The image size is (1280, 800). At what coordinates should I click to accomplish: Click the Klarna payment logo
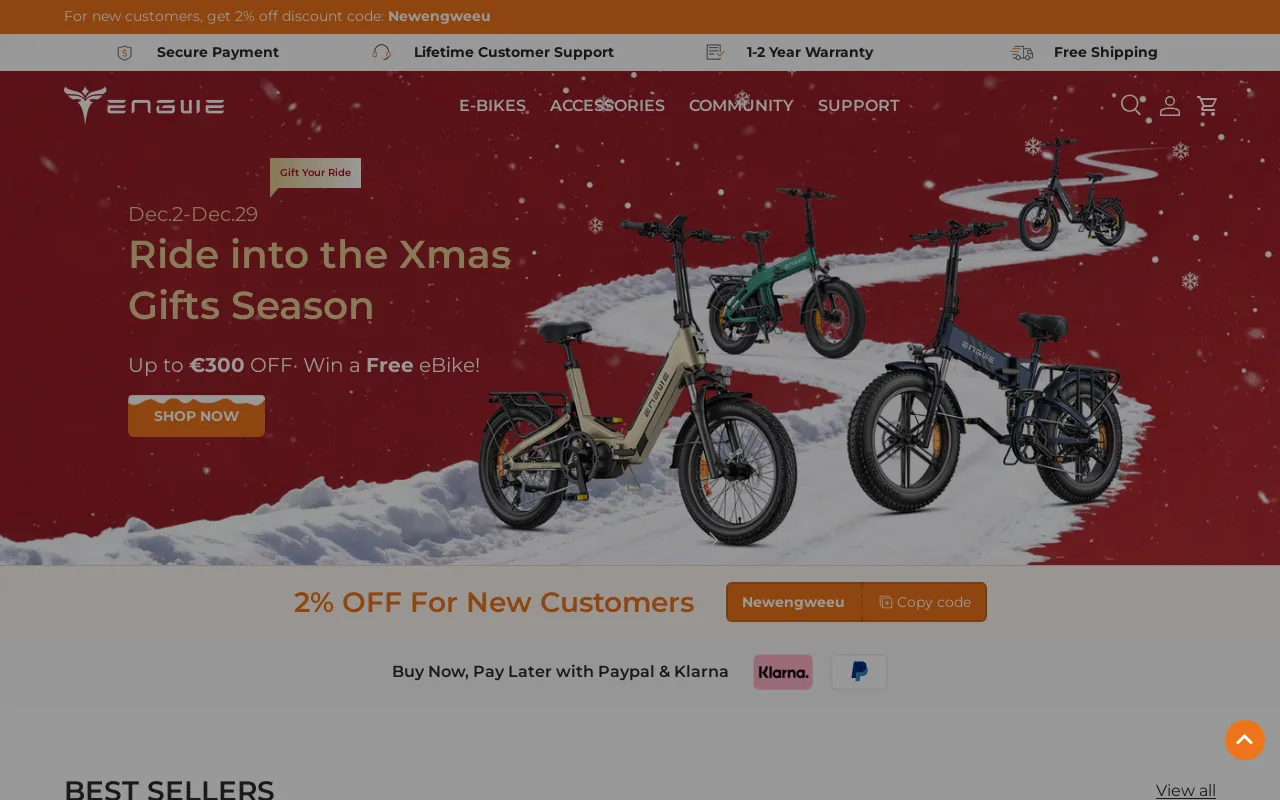click(783, 672)
